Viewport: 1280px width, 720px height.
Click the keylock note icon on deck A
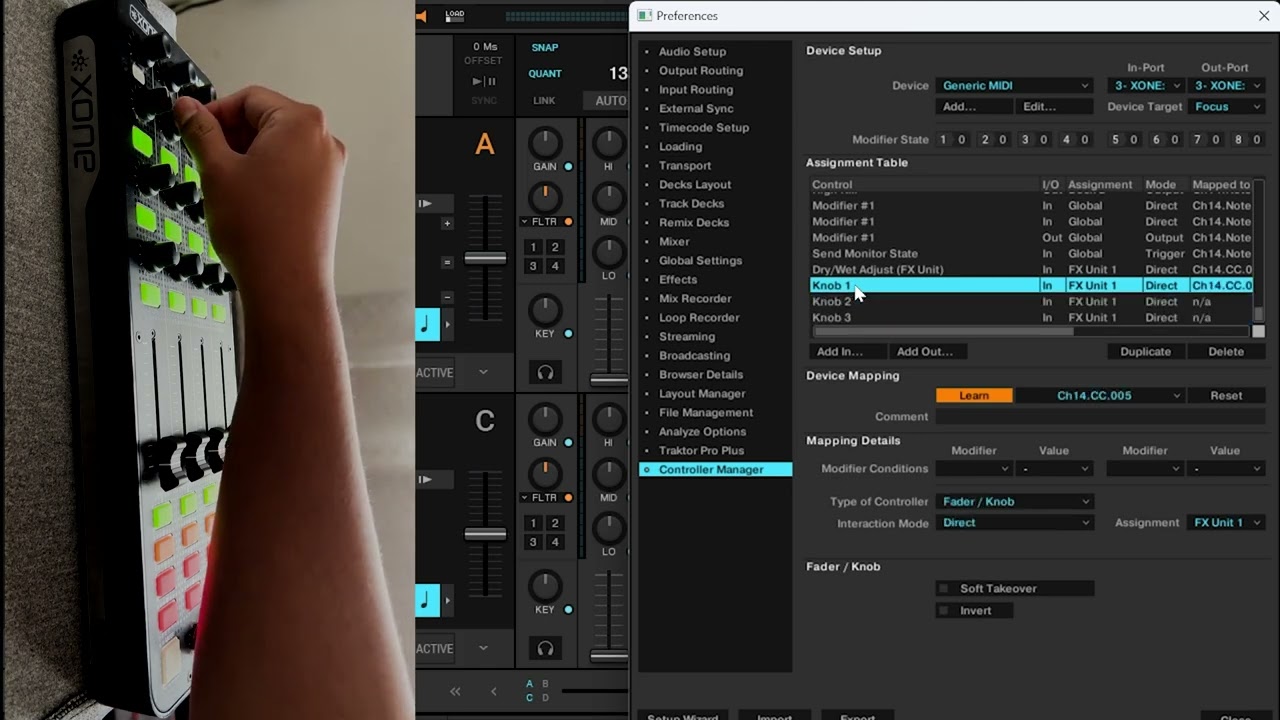[427, 324]
